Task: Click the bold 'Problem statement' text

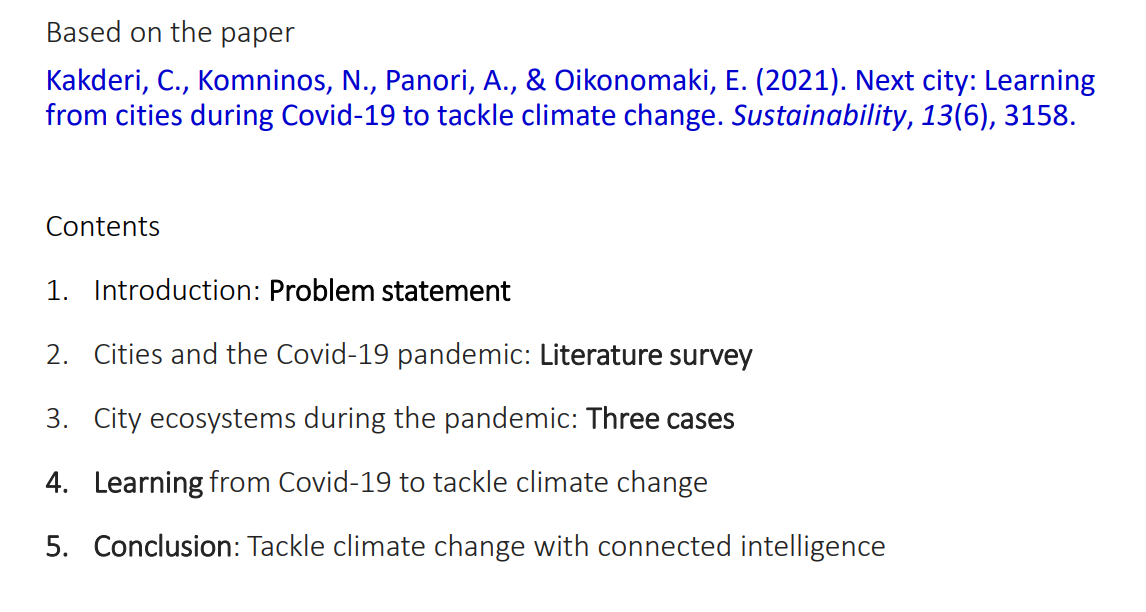Action: [390, 291]
